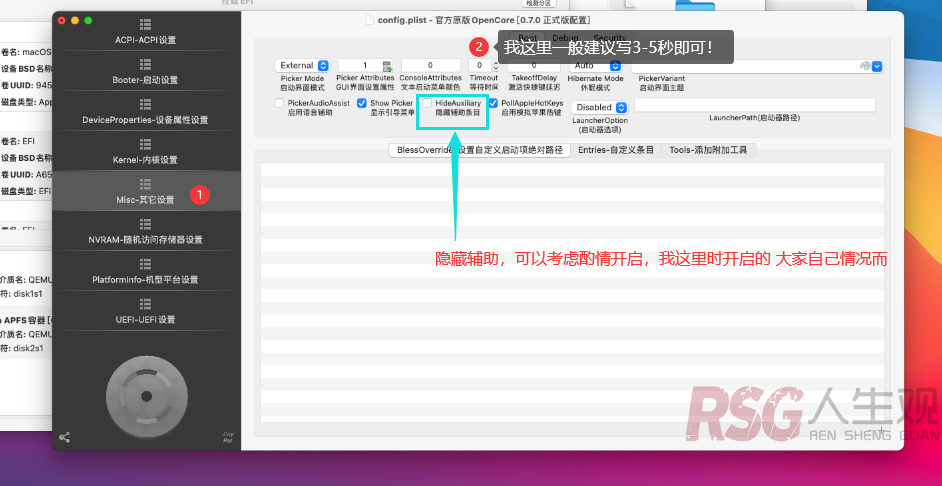The image size is (942, 486).
Task: Switch to the Entries-自定义条目 tab
Action: coord(616,150)
